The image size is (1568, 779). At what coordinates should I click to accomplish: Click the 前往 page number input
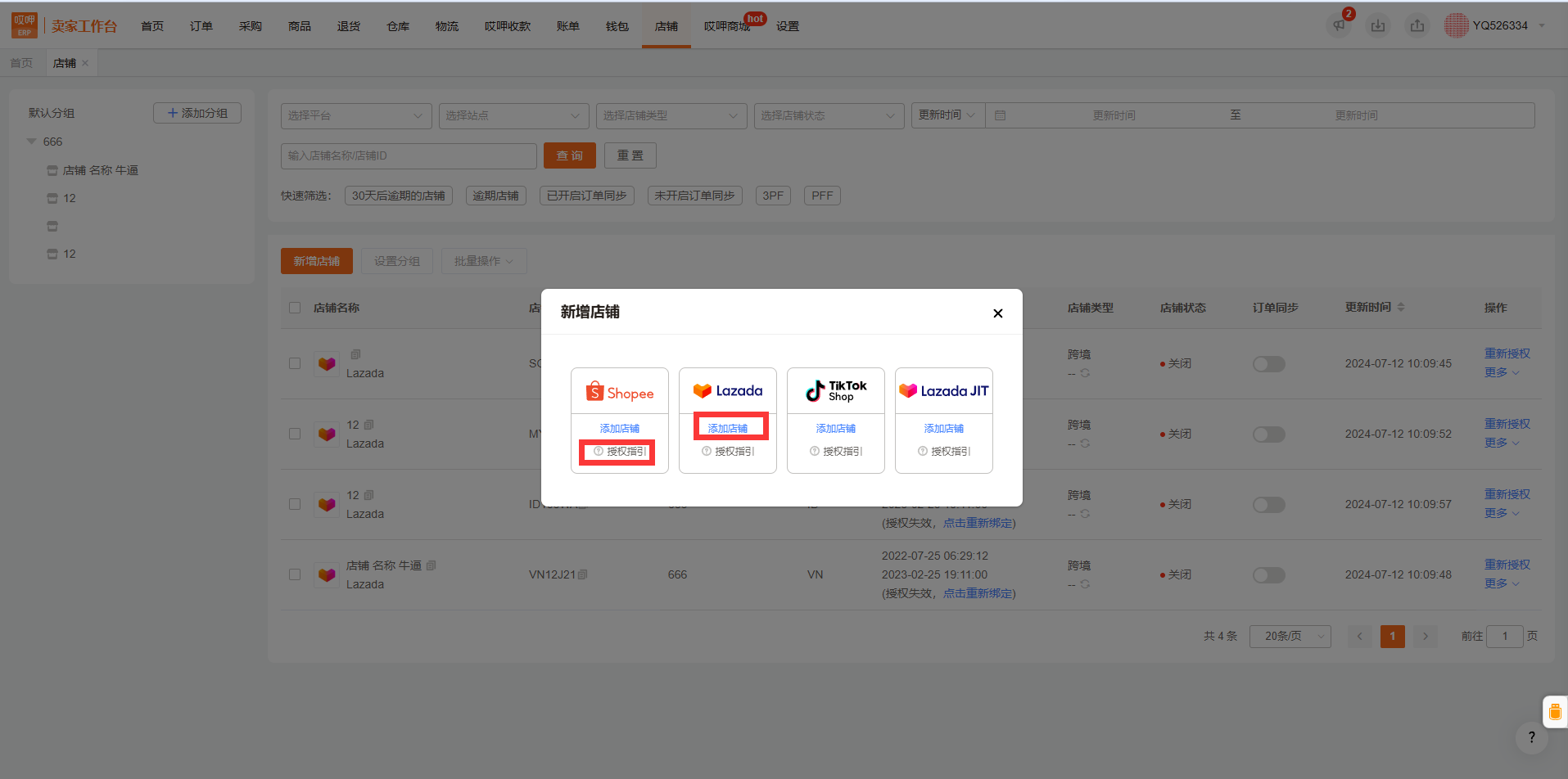click(1505, 636)
